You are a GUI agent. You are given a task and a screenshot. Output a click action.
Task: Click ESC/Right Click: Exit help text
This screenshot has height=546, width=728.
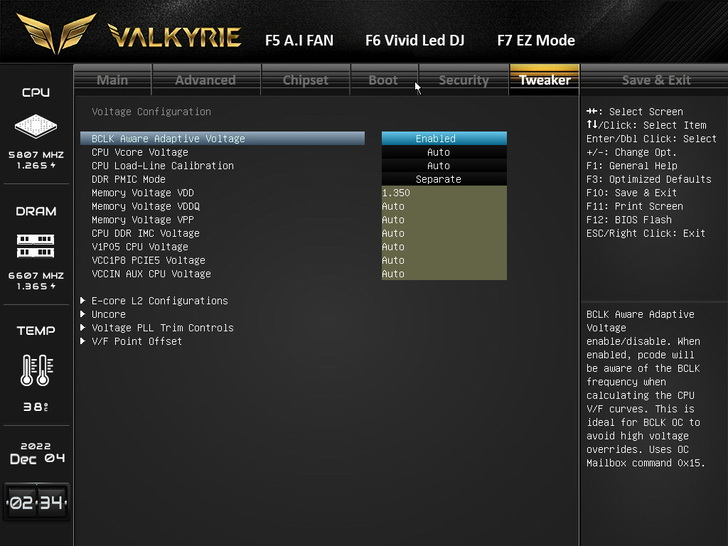[646, 233]
